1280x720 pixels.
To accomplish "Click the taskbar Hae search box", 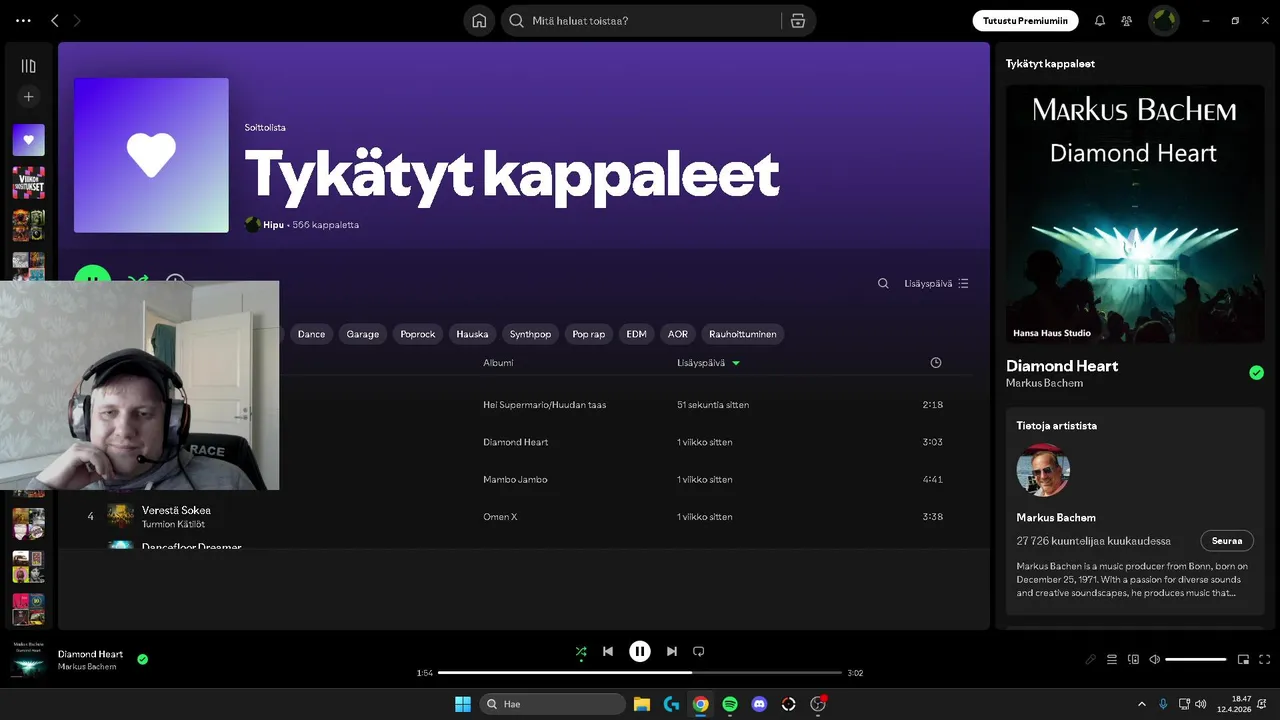I will point(550,704).
